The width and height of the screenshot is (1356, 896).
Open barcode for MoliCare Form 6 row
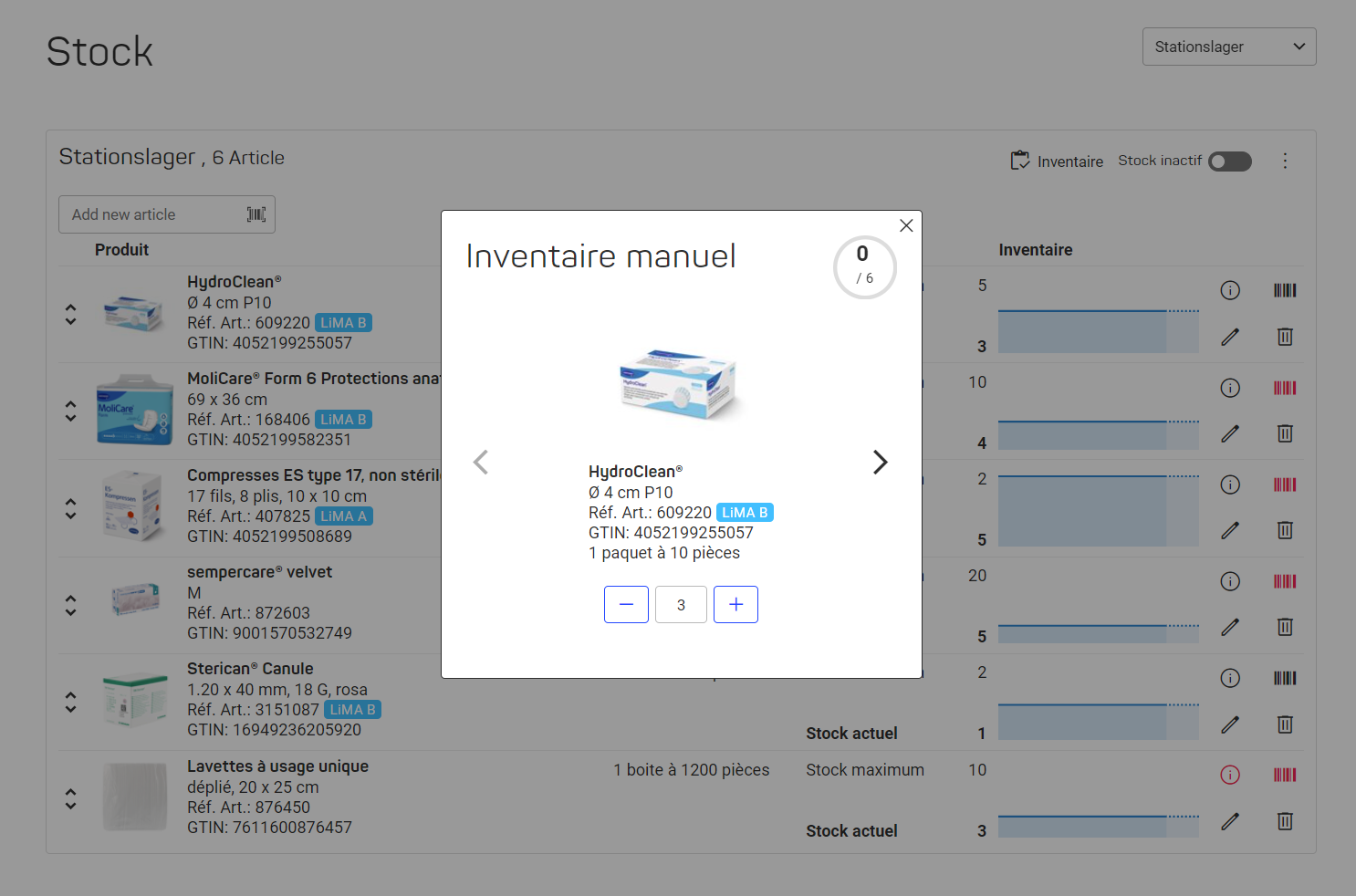pos(1285,388)
